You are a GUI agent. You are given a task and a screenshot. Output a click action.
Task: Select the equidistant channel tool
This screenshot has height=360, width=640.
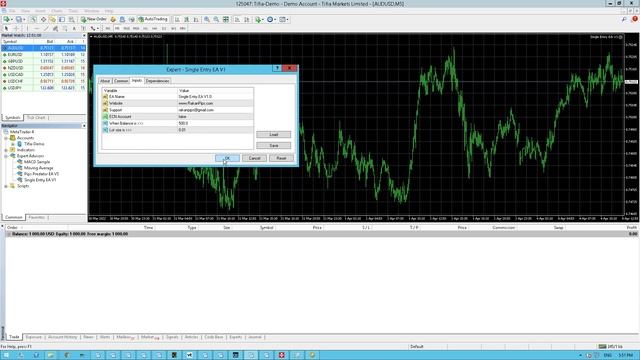[x=55, y=29]
